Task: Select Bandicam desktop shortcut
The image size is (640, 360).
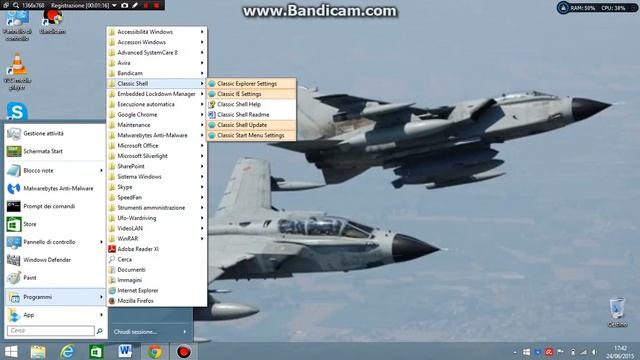Action: click(x=53, y=22)
